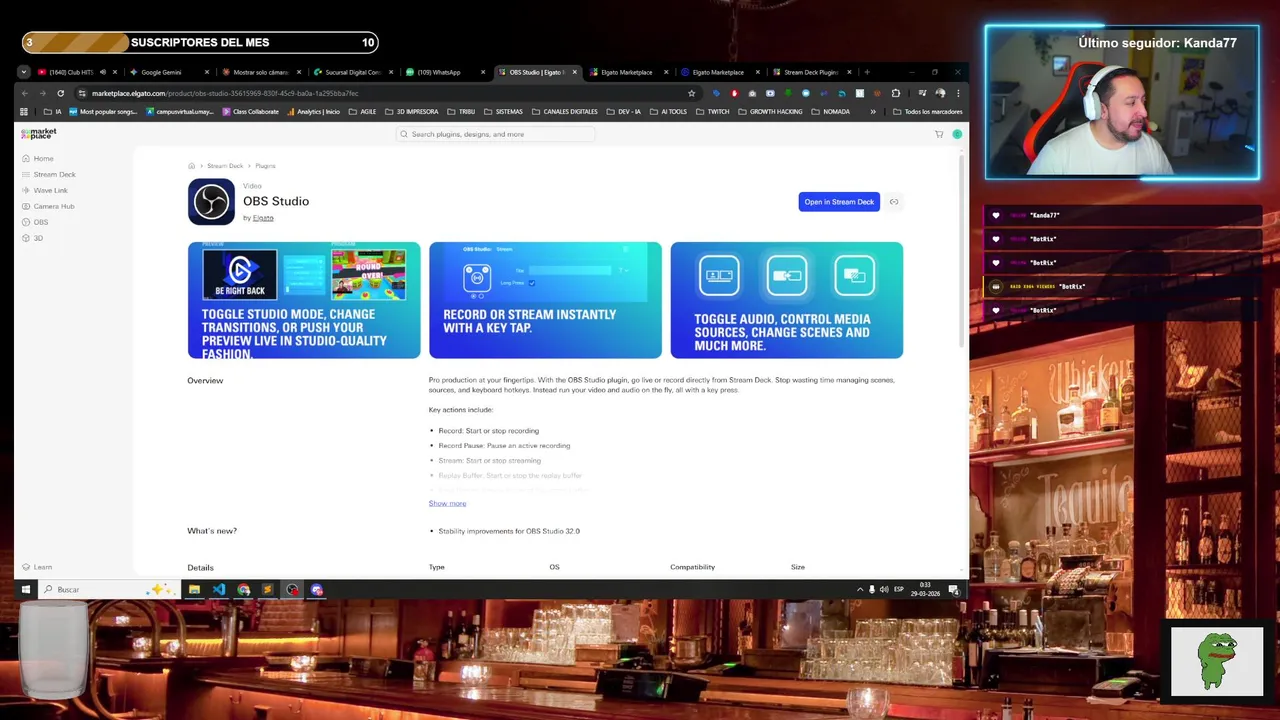Click the page vertical scrollbar

click(963, 250)
